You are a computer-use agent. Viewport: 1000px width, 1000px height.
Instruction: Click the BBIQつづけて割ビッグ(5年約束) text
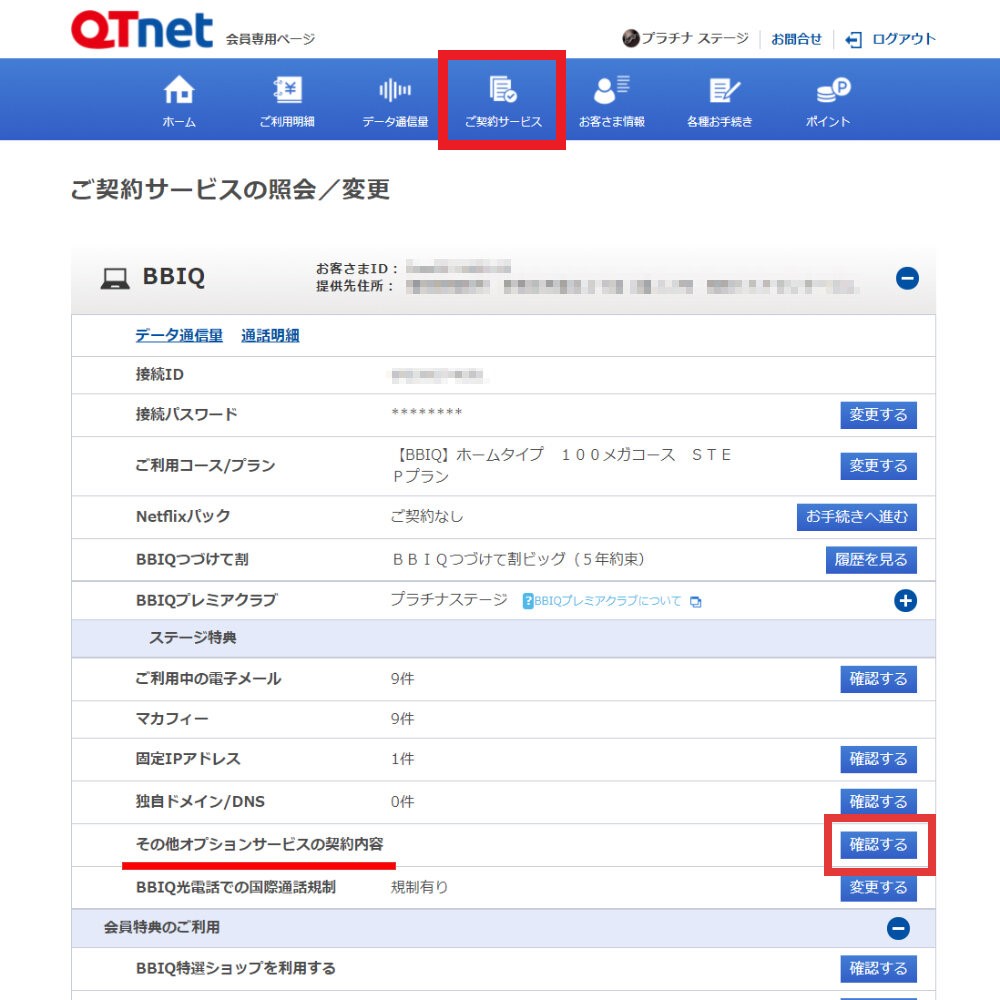[518, 559]
